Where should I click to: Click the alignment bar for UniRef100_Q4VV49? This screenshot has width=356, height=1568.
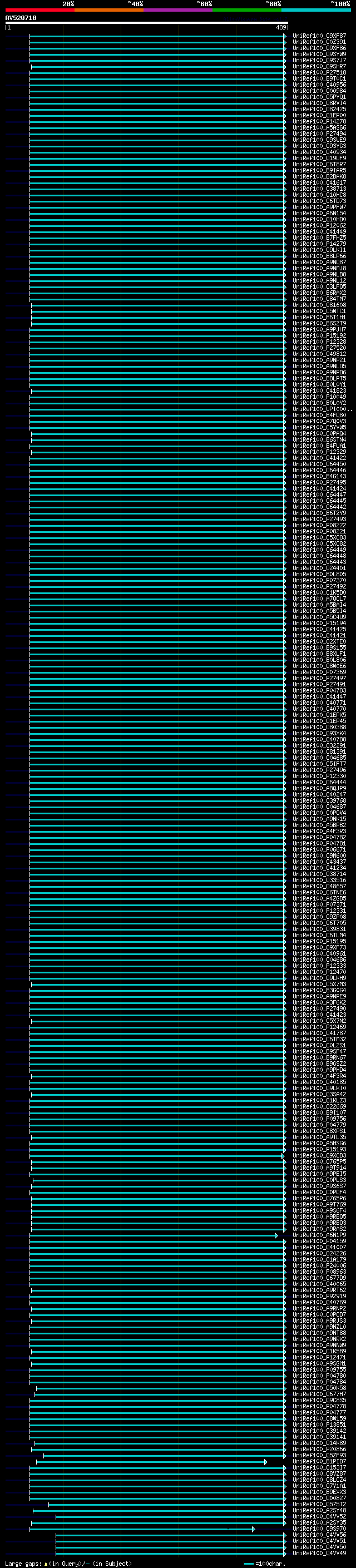tap(171, 1553)
